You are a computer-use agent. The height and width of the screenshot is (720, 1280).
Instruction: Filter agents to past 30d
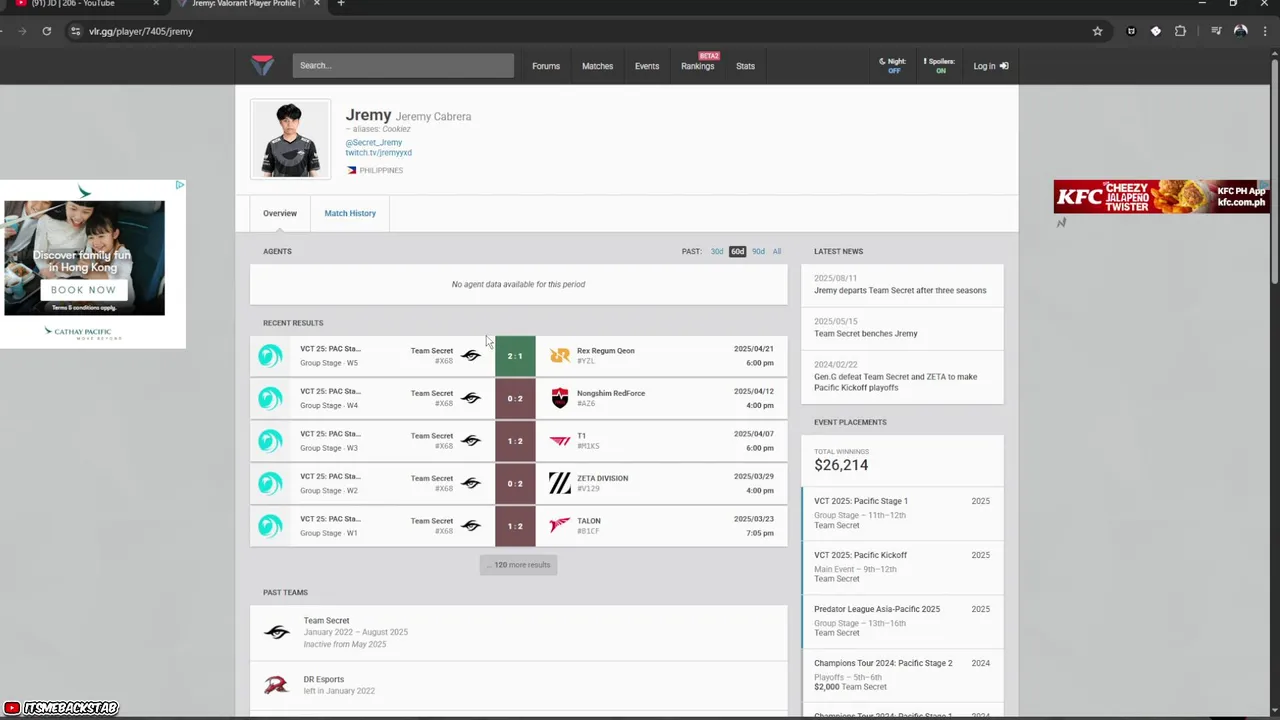(x=717, y=251)
